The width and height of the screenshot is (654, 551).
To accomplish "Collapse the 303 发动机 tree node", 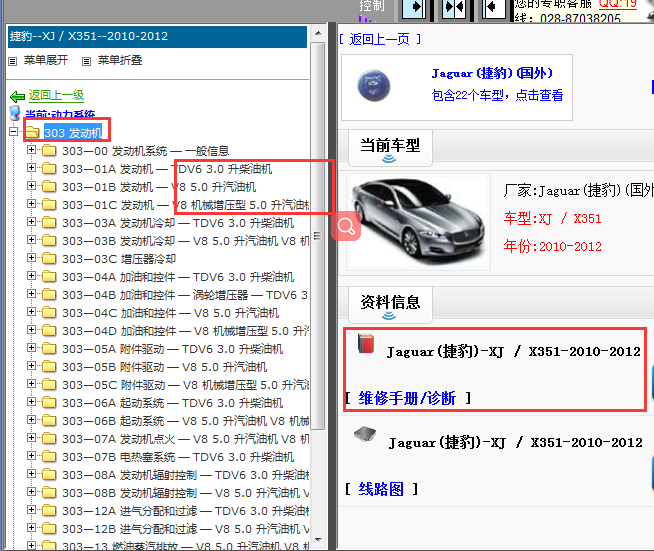I will point(13,132).
